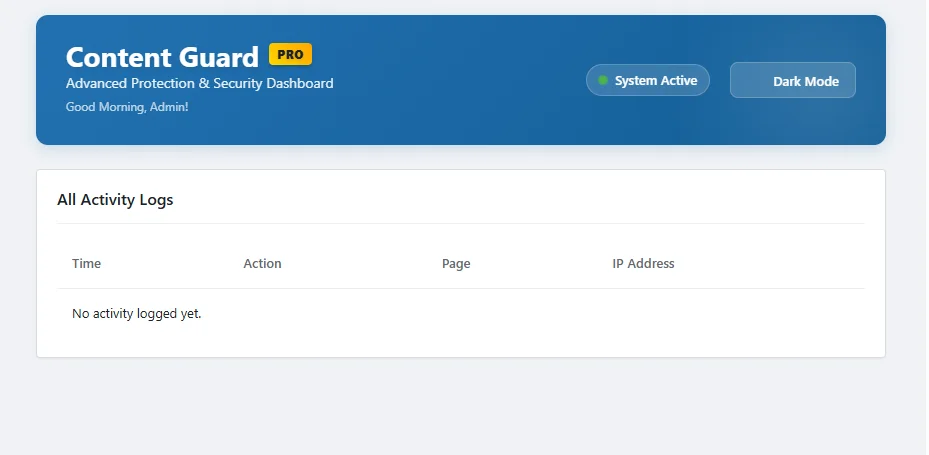Click the System Active status badge
Image resolution: width=929 pixels, height=455 pixels.
coord(648,80)
